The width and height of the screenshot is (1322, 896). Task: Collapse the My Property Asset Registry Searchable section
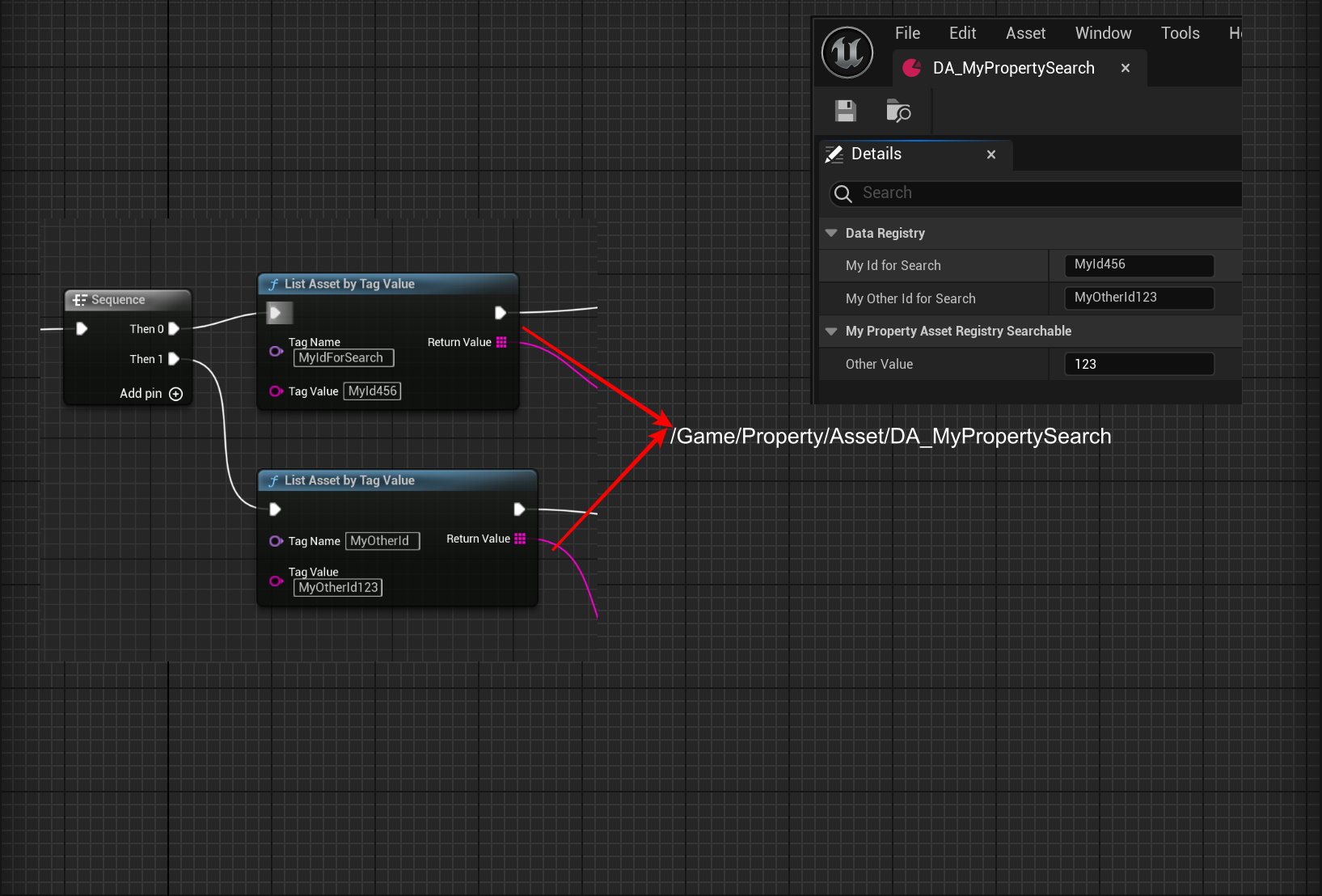pos(831,331)
